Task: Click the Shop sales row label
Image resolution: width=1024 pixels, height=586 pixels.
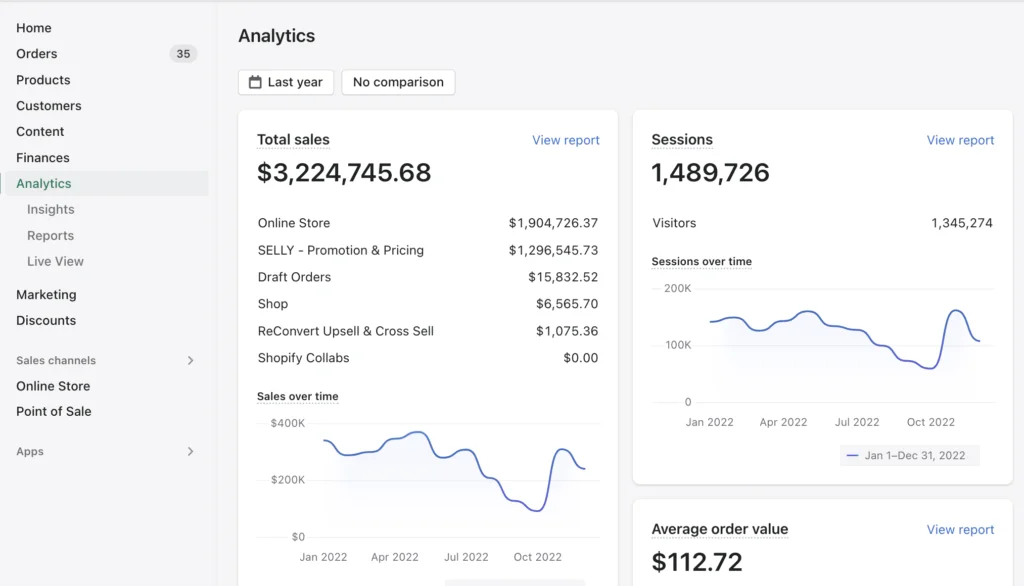Action: tap(273, 304)
